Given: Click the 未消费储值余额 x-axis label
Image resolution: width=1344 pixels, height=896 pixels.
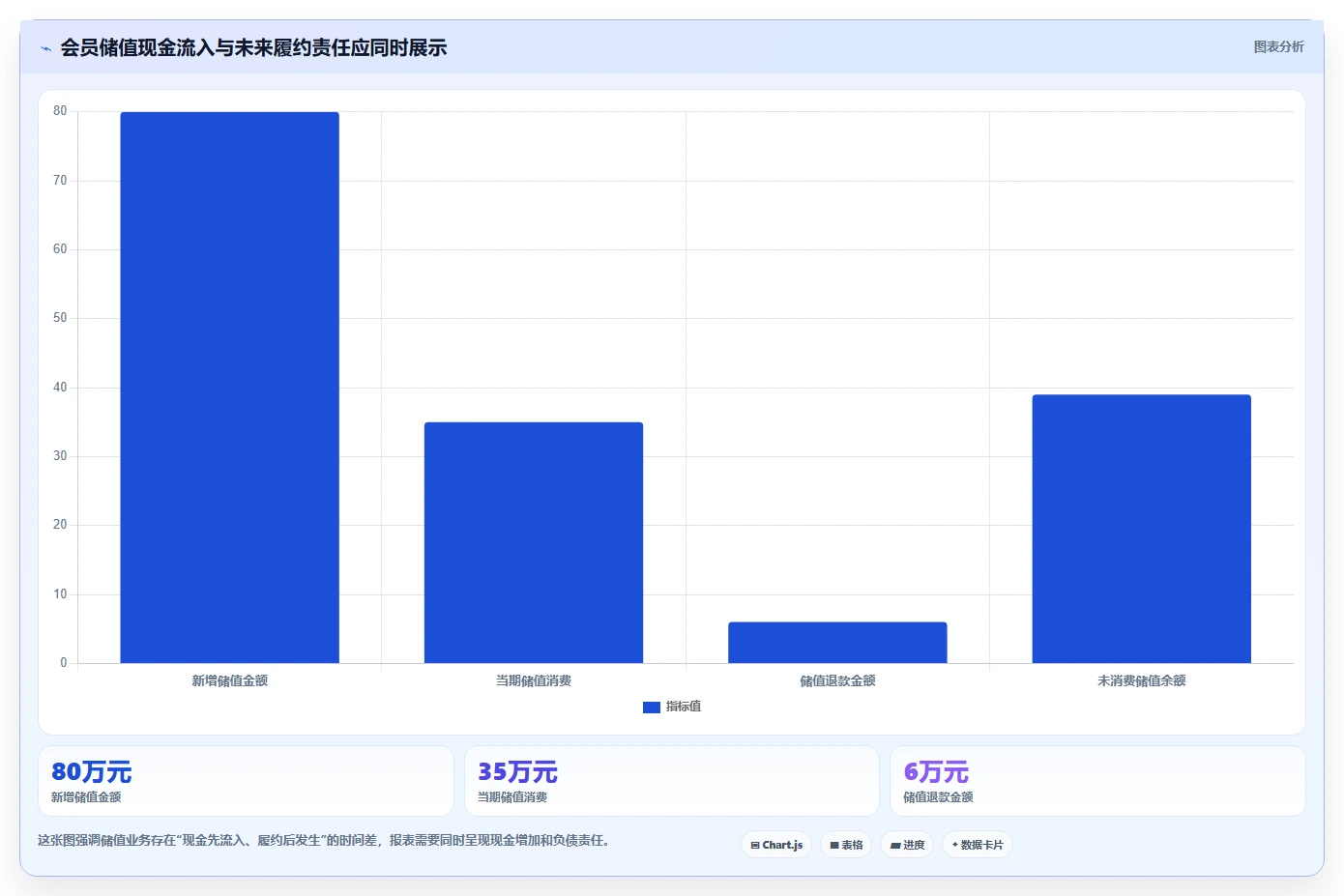Looking at the screenshot, I should click(x=1141, y=681).
